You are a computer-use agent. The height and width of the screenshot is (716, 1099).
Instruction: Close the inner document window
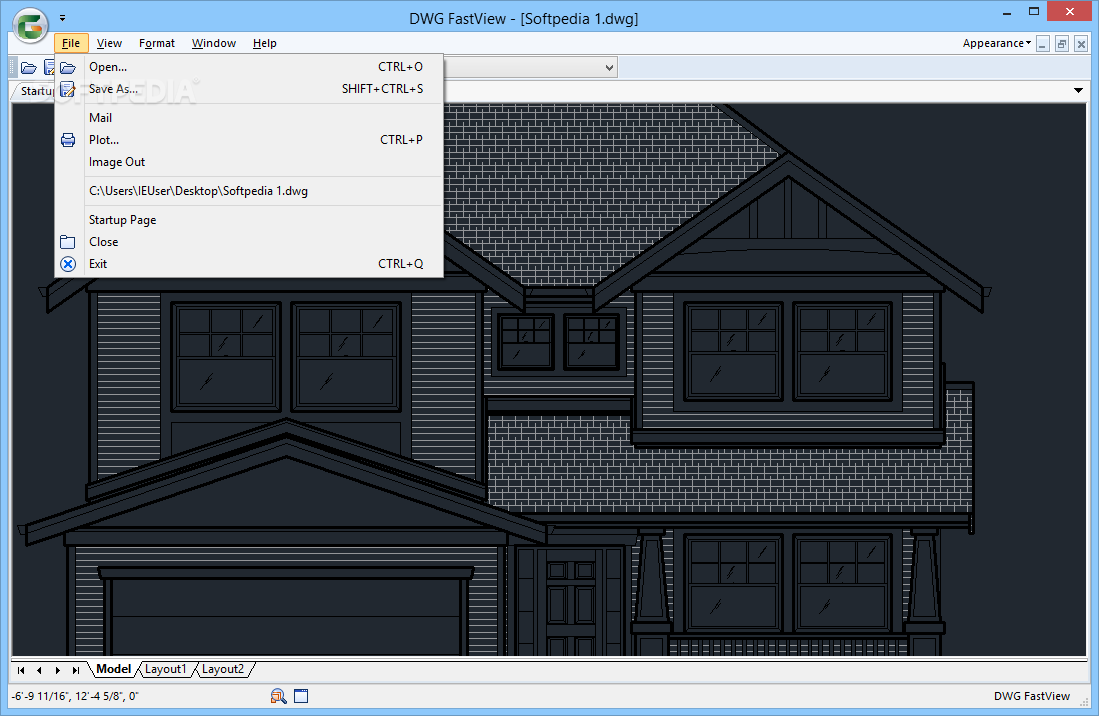1081,44
